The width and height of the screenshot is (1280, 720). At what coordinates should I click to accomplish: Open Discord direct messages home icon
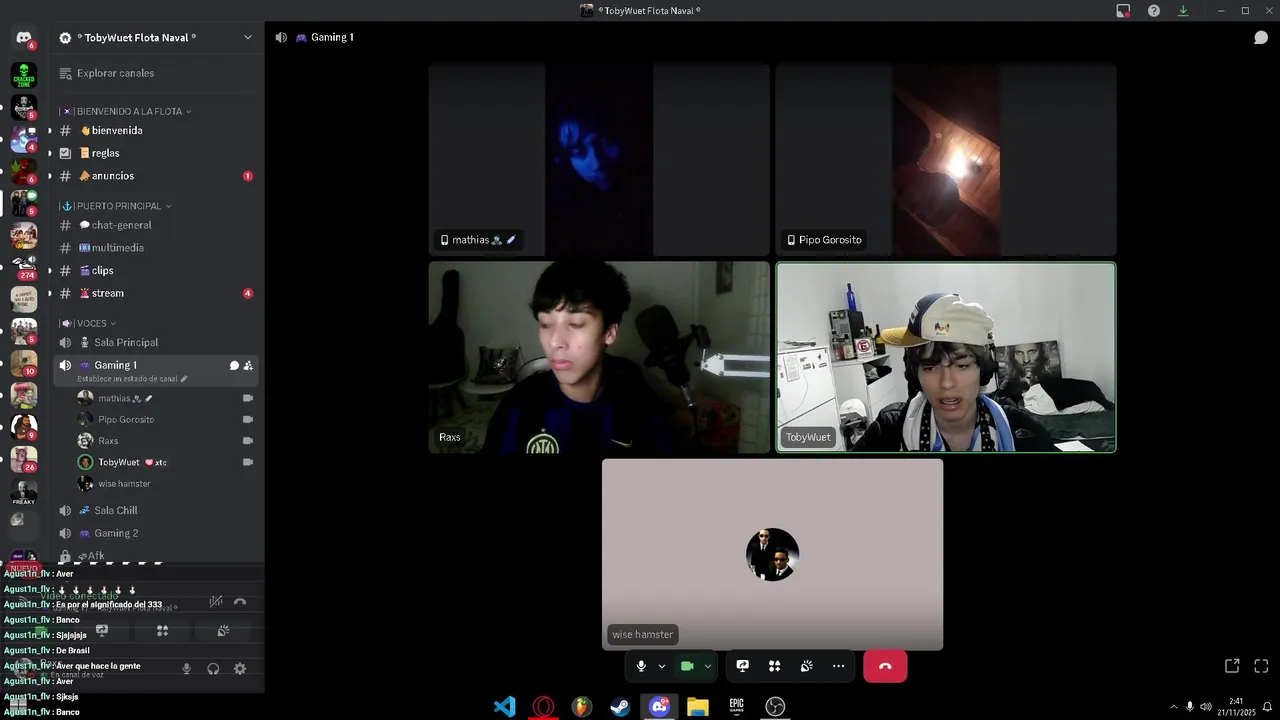point(24,38)
